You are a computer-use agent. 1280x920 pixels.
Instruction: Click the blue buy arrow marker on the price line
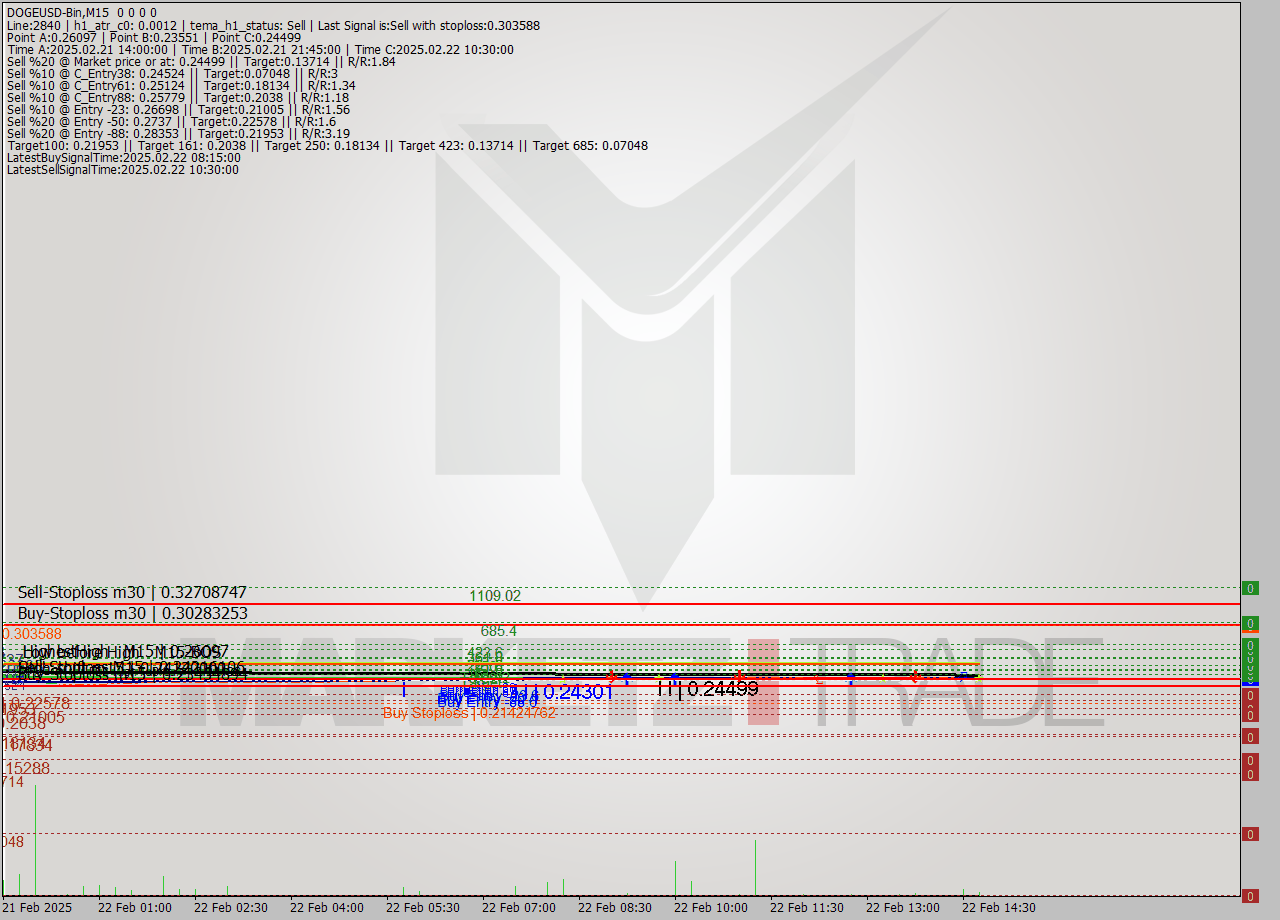(626, 678)
